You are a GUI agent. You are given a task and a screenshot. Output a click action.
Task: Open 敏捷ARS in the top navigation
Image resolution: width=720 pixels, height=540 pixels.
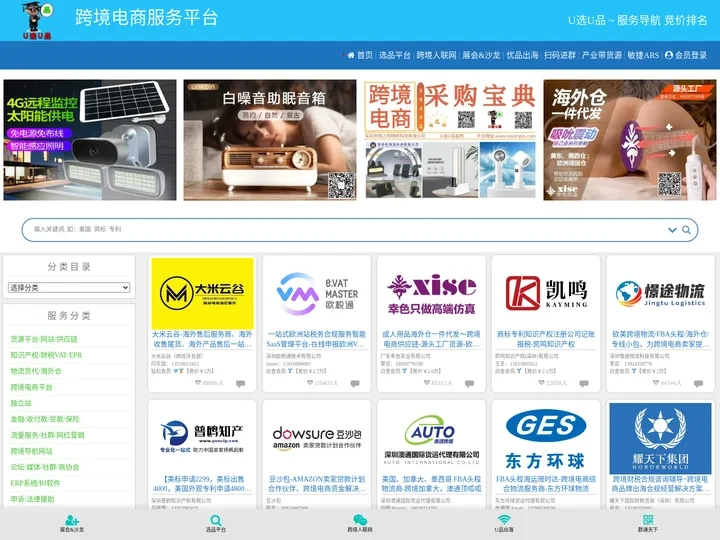point(643,55)
